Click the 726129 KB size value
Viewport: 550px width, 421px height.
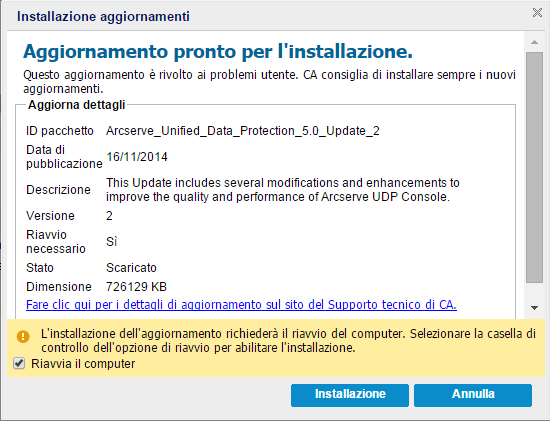coord(136,287)
